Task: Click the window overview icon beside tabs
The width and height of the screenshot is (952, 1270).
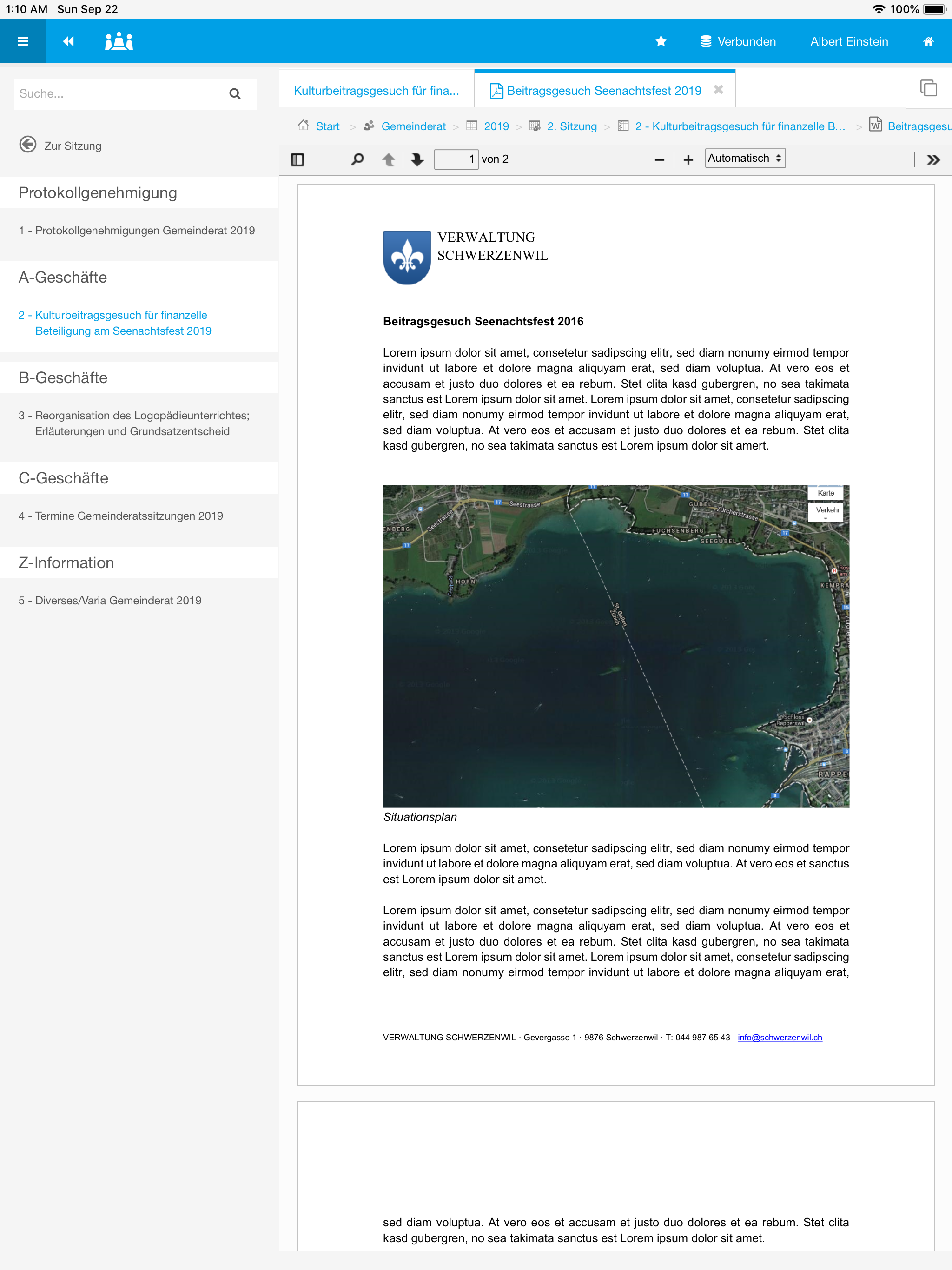Action: tap(928, 88)
